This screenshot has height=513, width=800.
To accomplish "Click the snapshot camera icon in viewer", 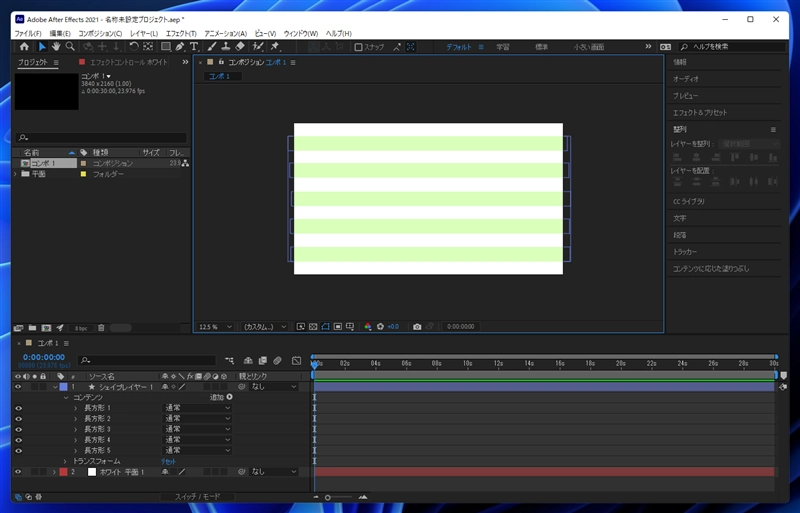I will click(x=417, y=326).
